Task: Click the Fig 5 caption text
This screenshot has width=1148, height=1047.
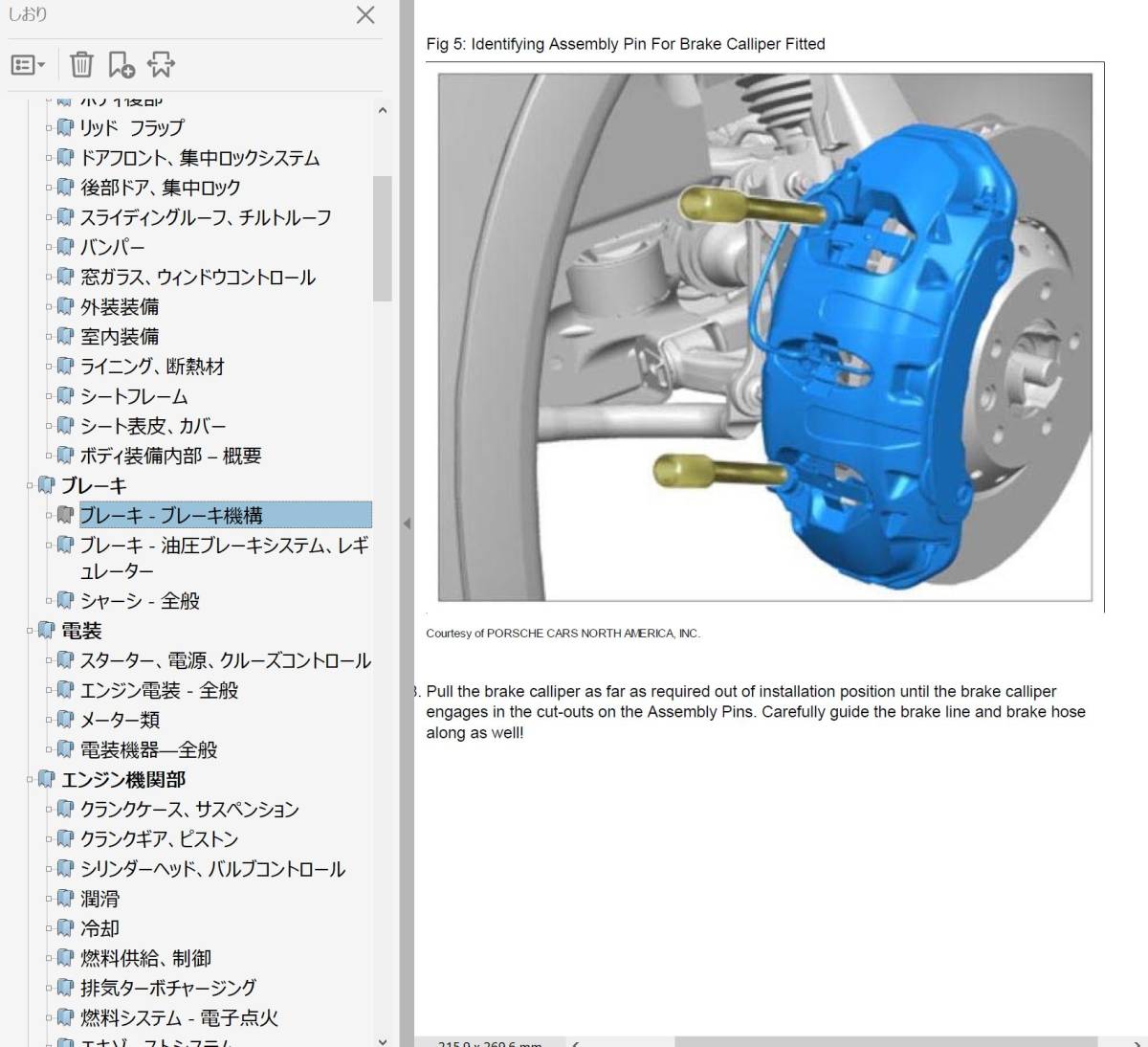Action: click(626, 44)
